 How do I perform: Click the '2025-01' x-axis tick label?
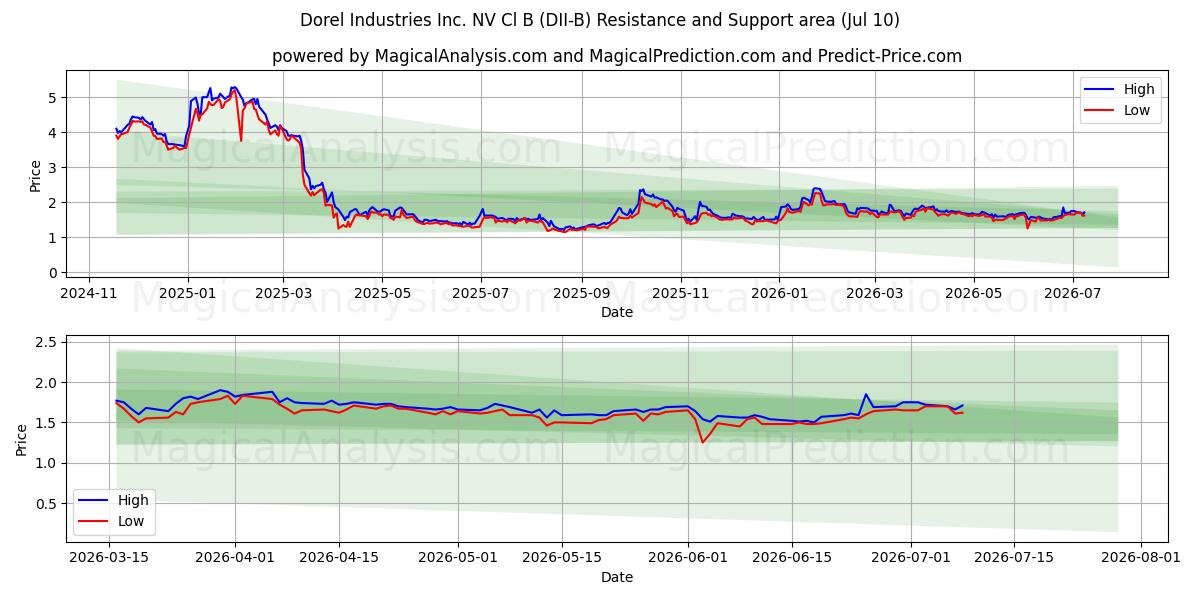pos(187,293)
